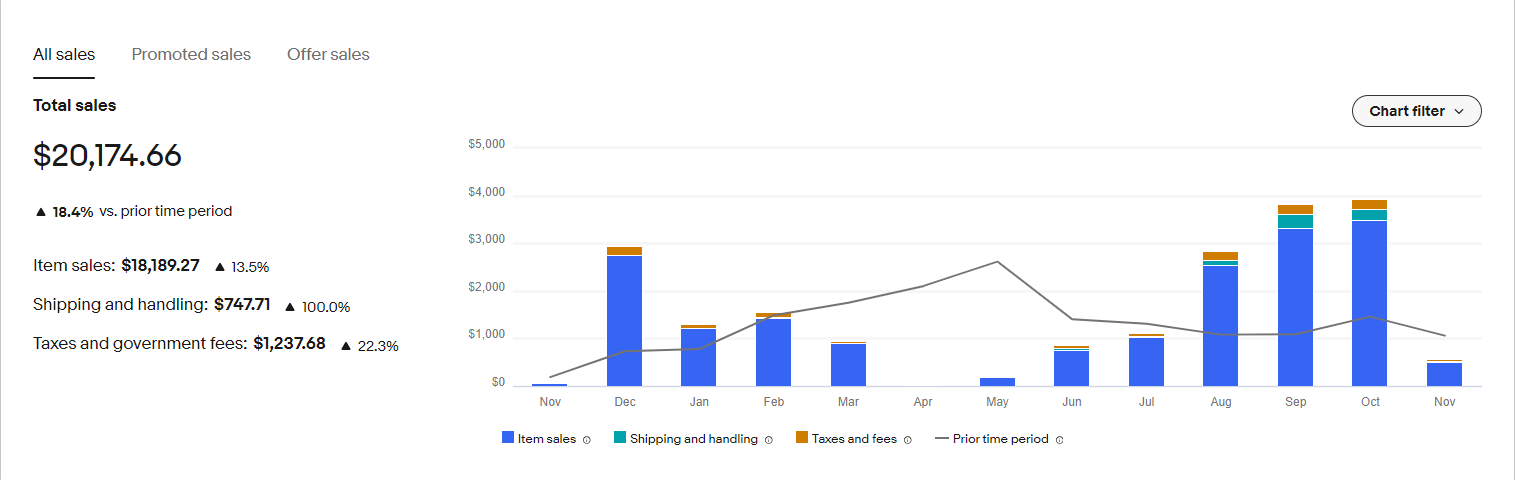Toggle the Item sales legend label
This screenshot has width=1516, height=480.
pos(547,438)
